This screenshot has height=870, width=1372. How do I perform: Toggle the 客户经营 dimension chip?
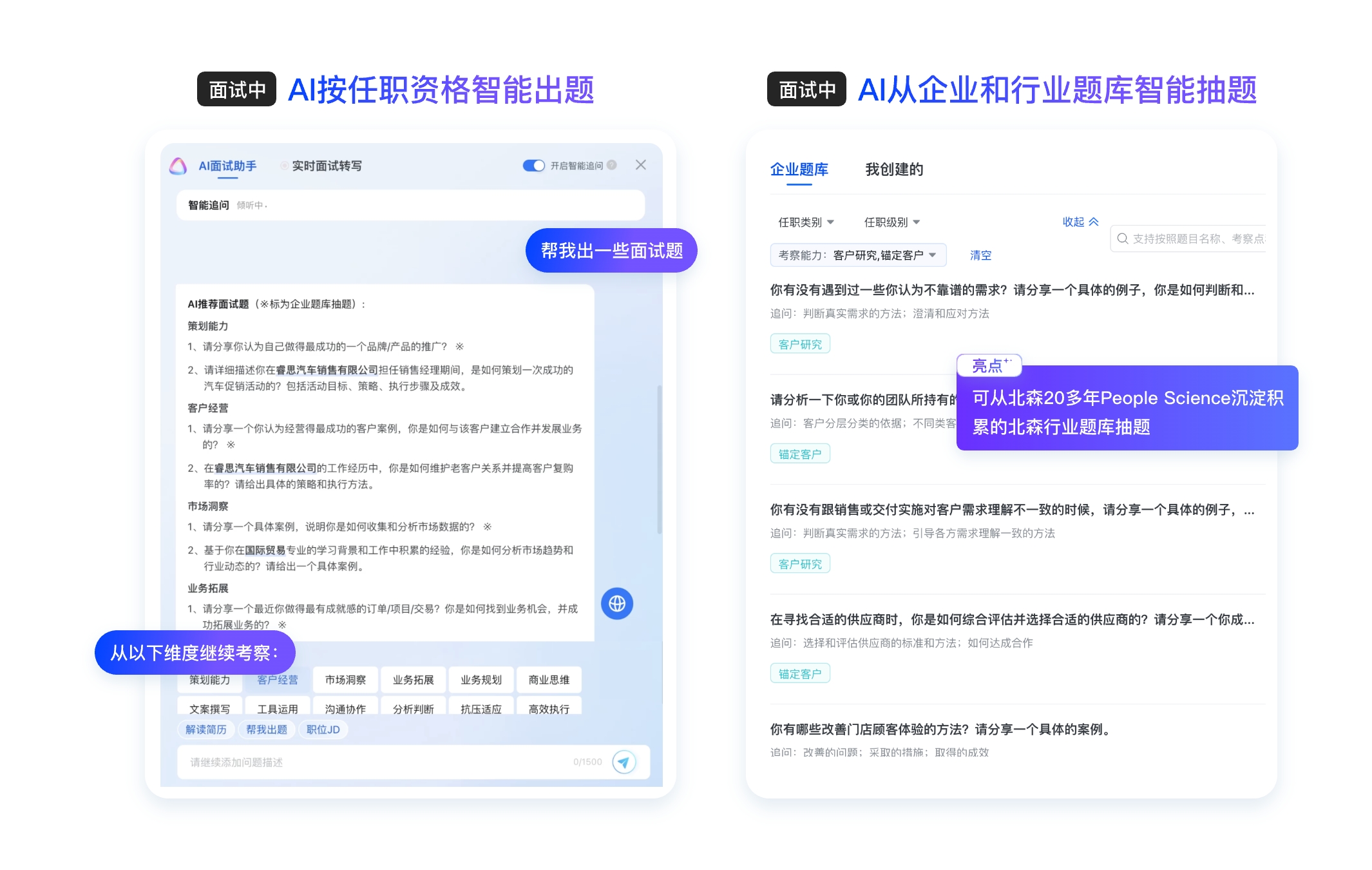(277, 680)
